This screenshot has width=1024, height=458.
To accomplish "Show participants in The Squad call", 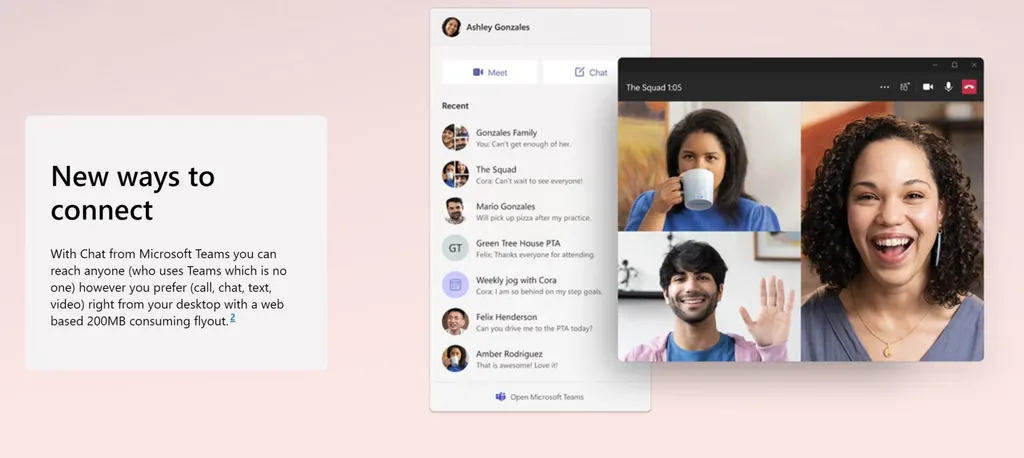I will (x=904, y=87).
